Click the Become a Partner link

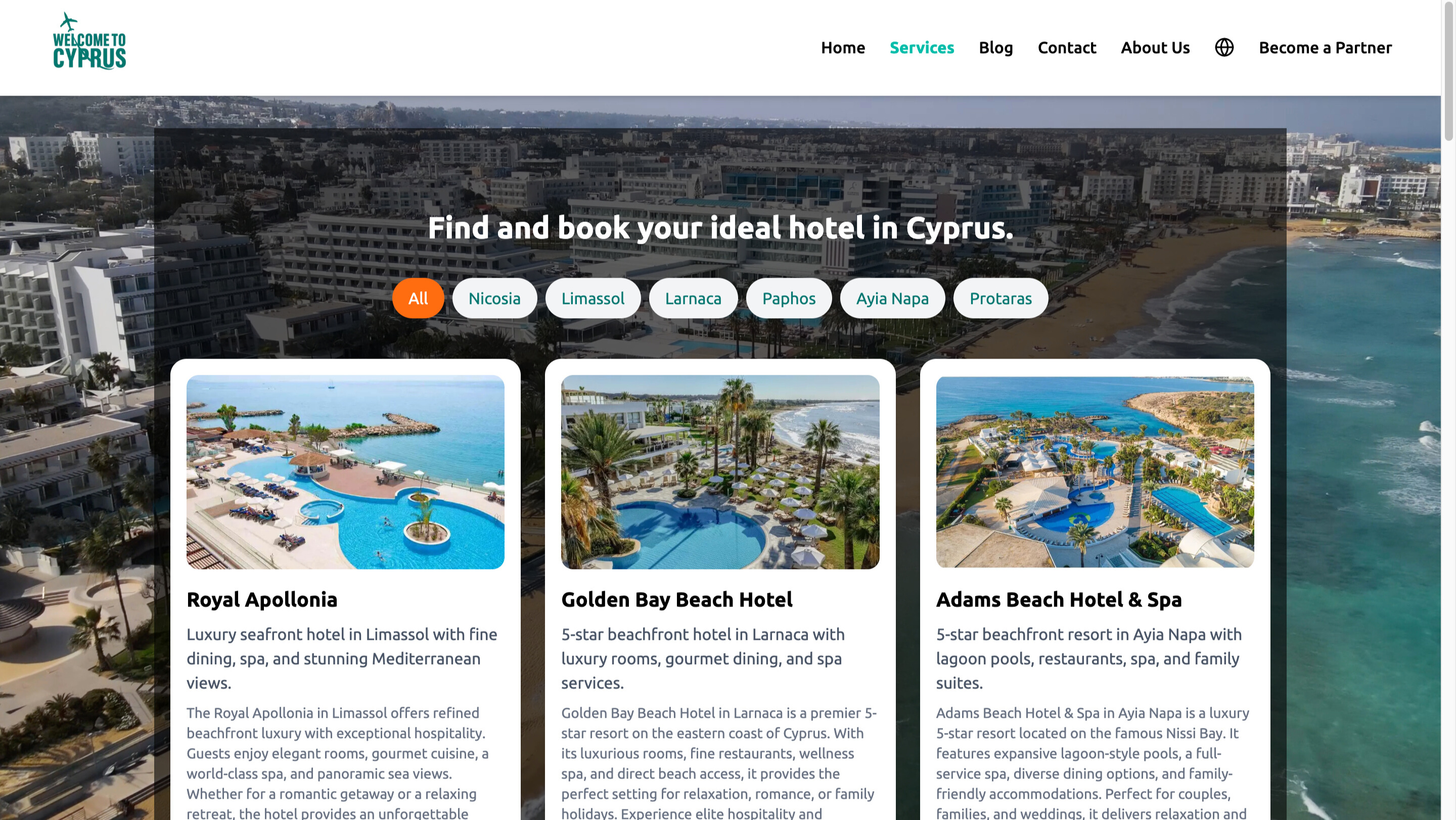(1325, 48)
